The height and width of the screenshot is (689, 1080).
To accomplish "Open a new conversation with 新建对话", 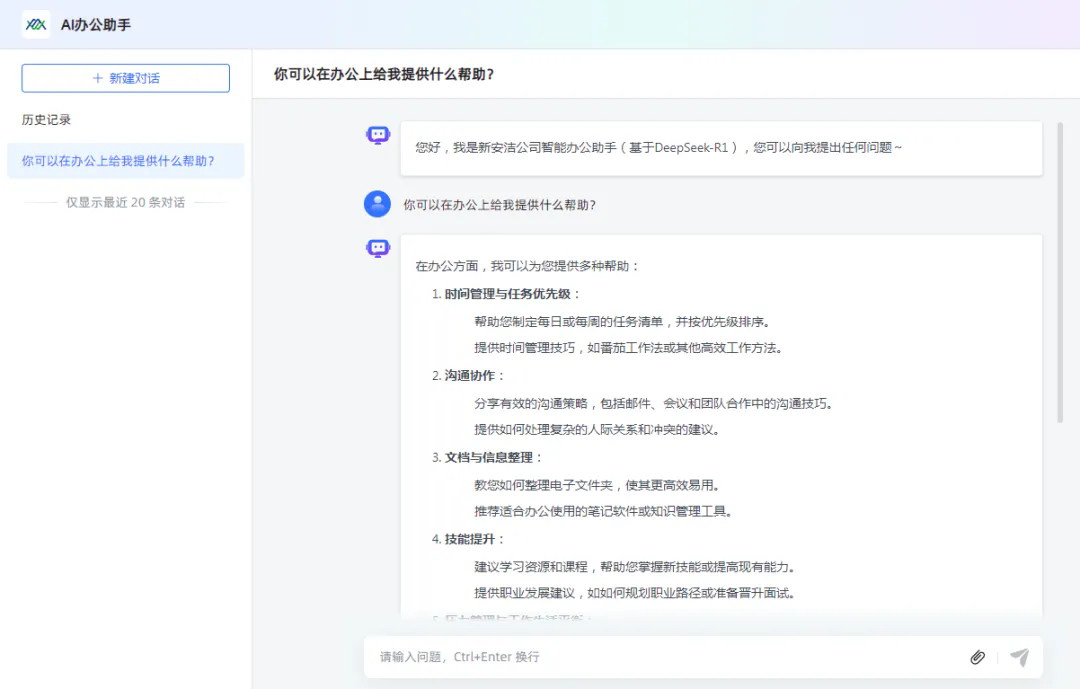I will click(125, 77).
